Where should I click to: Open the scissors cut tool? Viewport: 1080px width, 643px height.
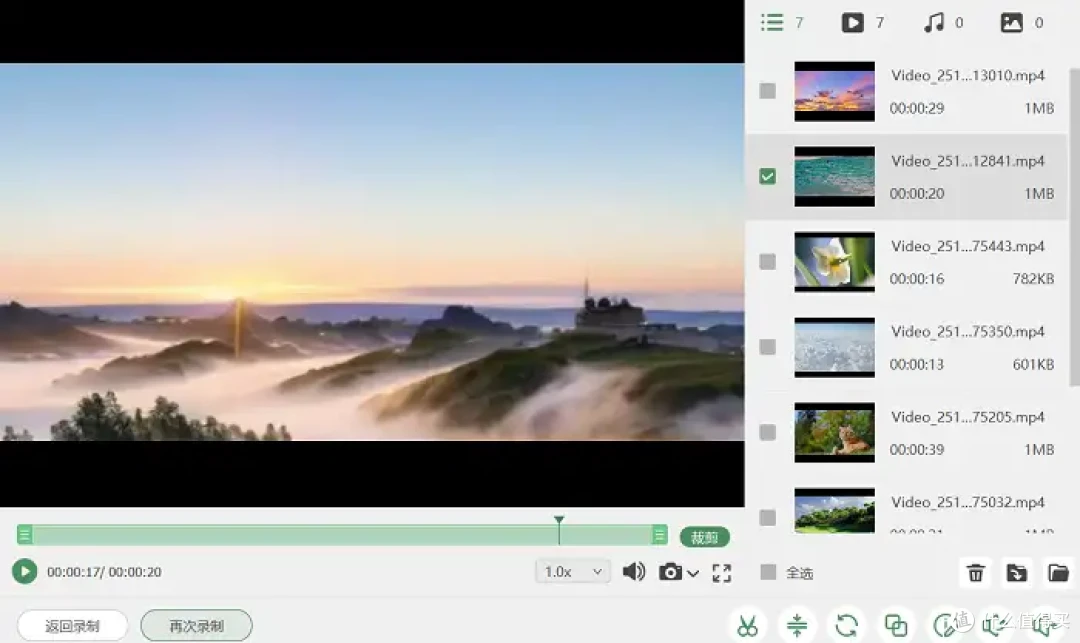[747, 626]
